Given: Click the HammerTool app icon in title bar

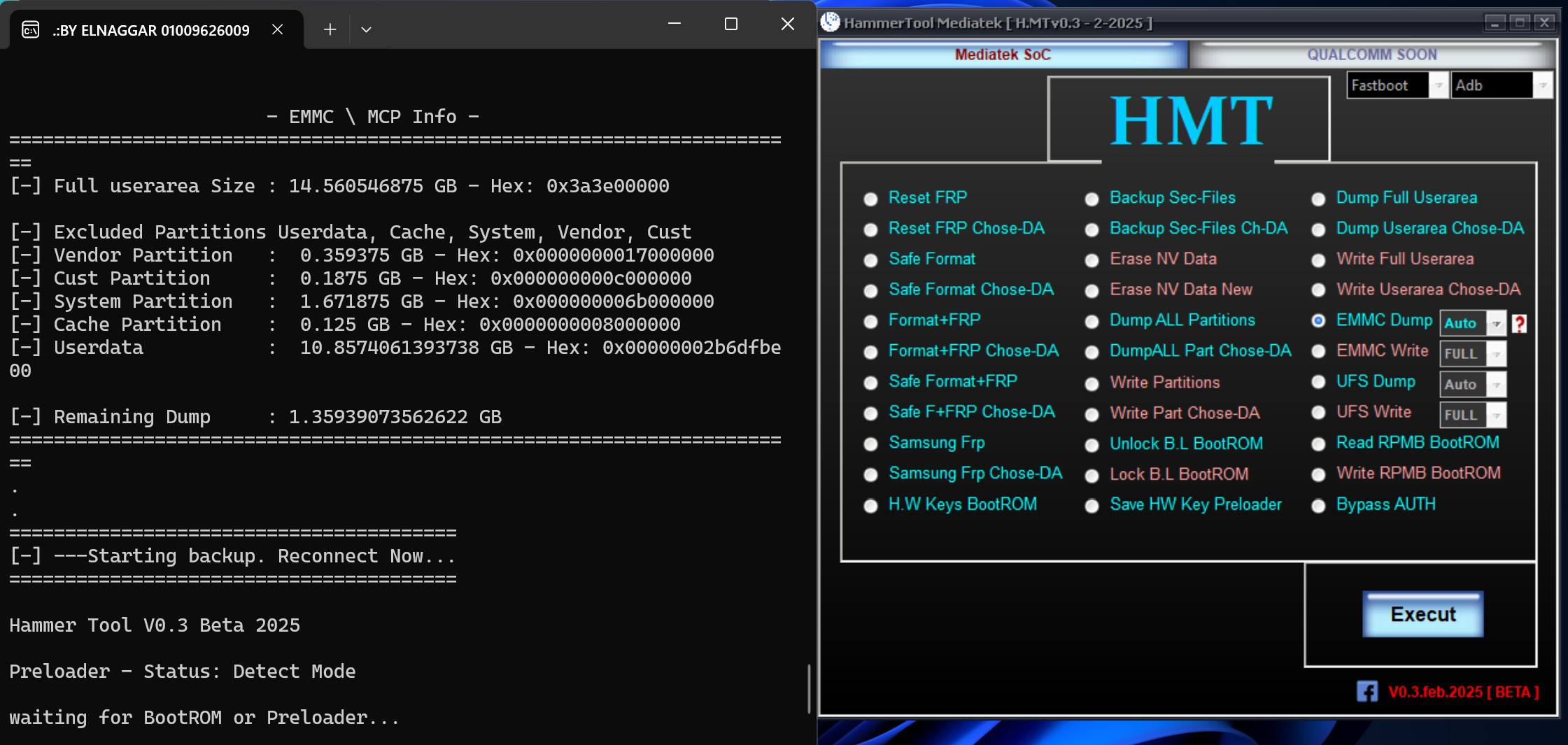Looking at the screenshot, I should pyautogui.click(x=831, y=22).
